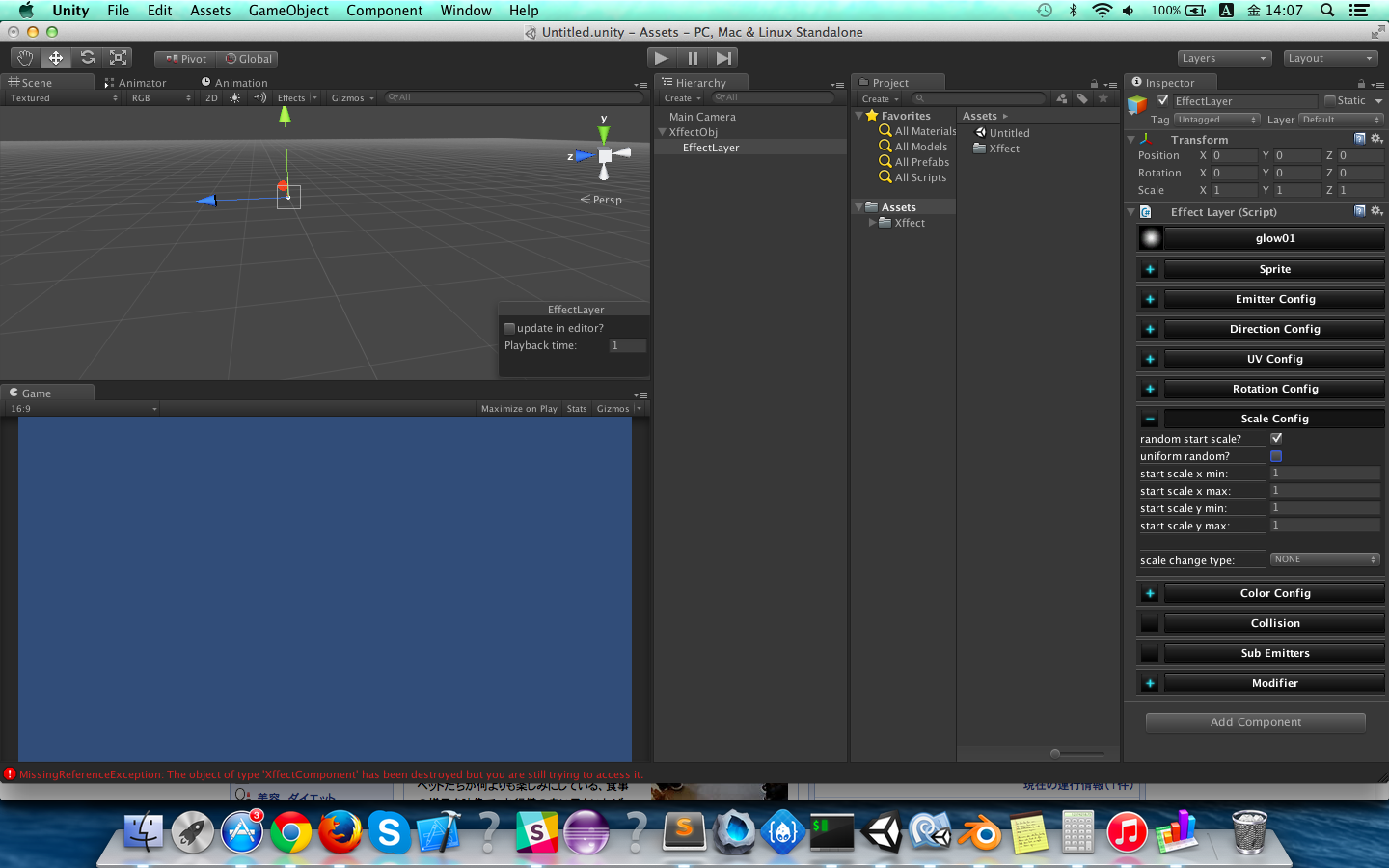This screenshot has width=1389, height=868.
Task: Click the scene orientation gizmo cube
Action: tap(605, 156)
